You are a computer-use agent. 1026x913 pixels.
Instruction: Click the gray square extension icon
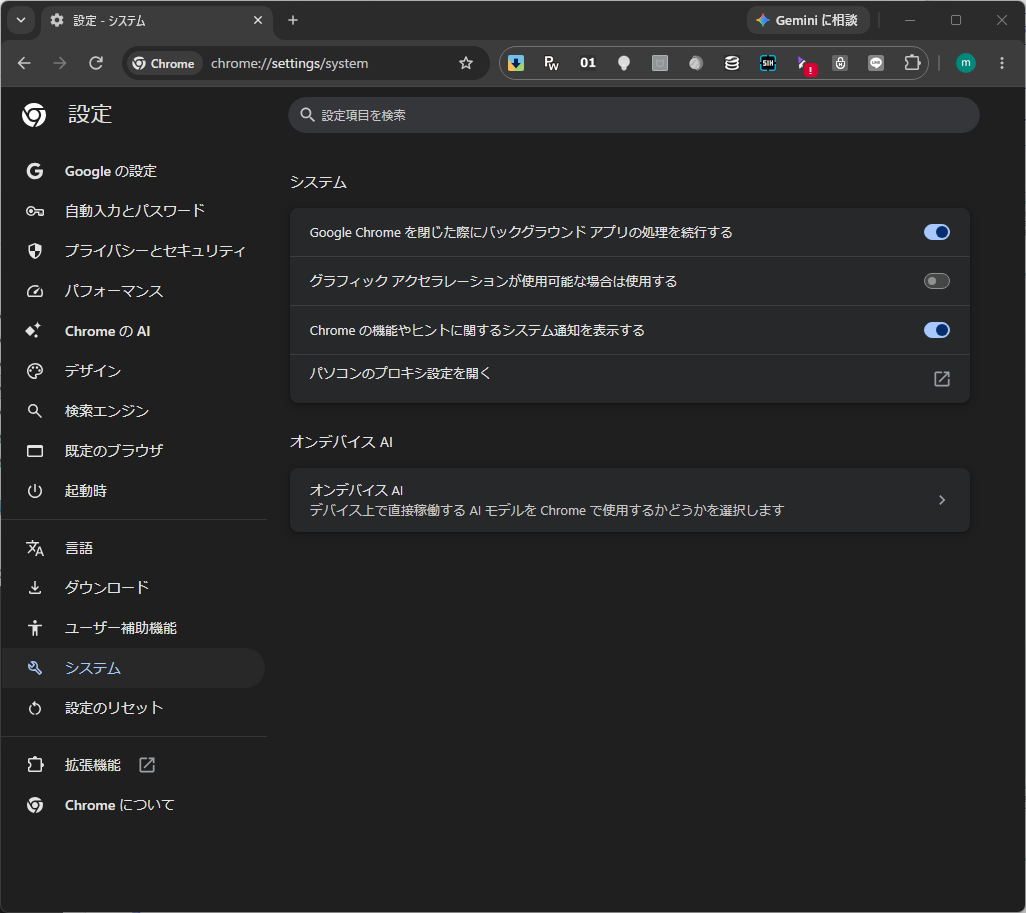[660, 63]
